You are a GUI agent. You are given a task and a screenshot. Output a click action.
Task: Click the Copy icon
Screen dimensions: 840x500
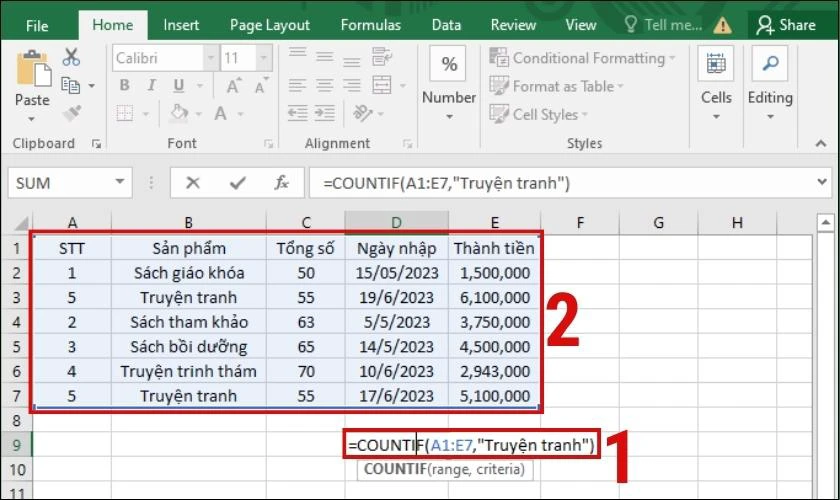[71, 85]
